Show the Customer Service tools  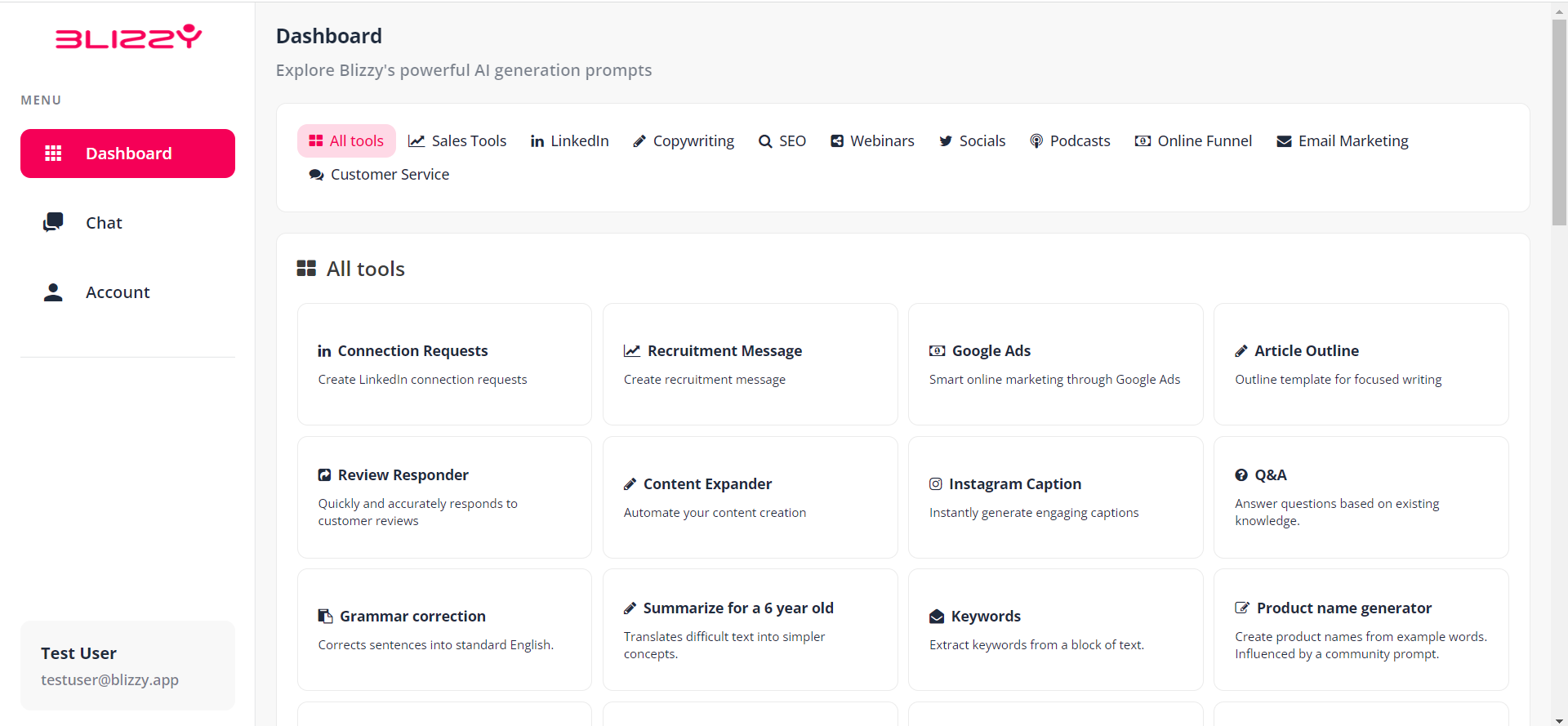tap(379, 175)
